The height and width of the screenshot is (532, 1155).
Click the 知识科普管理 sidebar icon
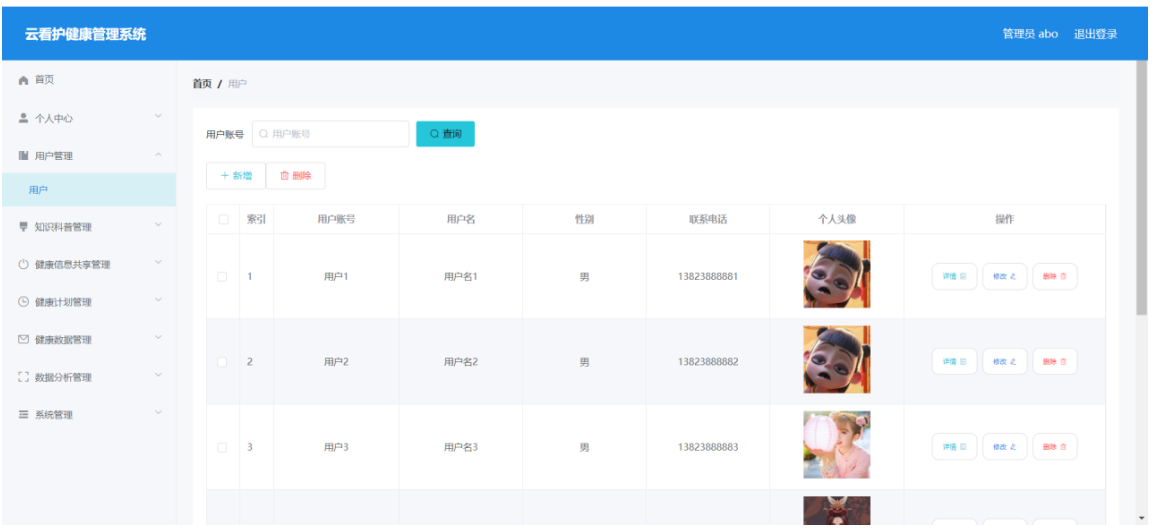[x=24, y=226]
